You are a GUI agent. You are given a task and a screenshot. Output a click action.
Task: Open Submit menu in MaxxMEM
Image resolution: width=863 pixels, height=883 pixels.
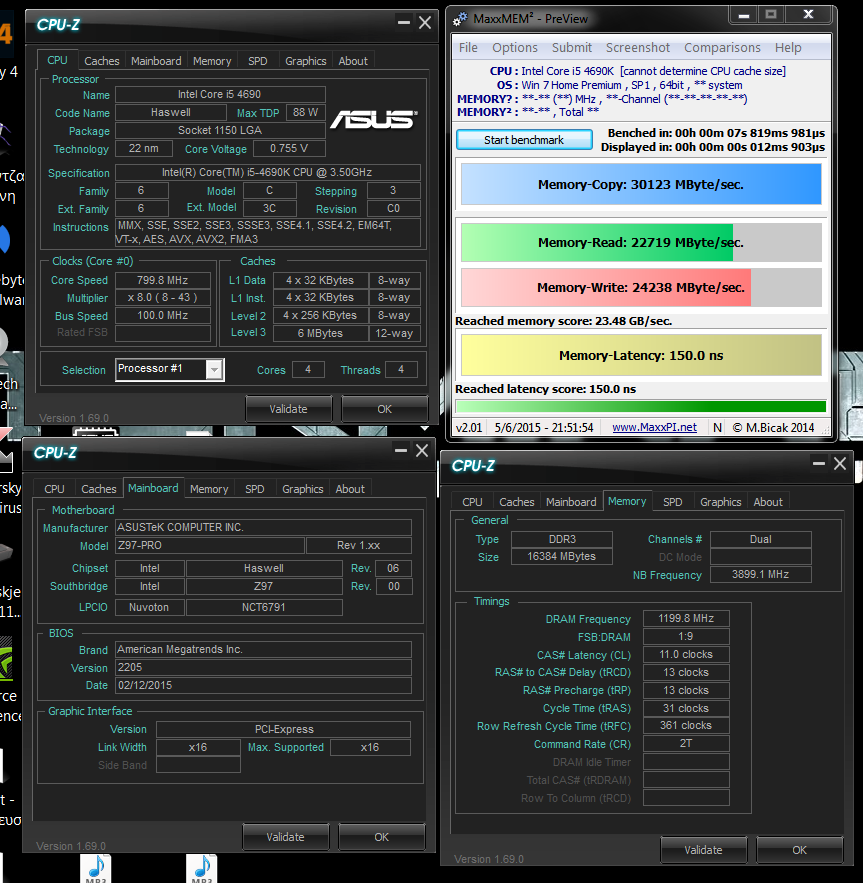(x=572, y=48)
